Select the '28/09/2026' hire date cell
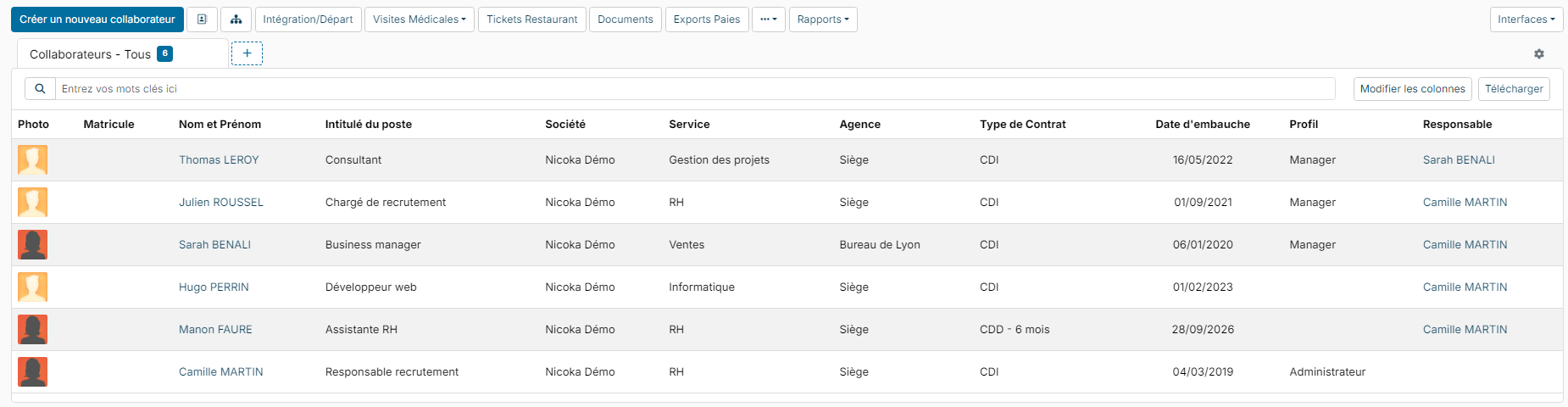The width and height of the screenshot is (1568, 407). (x=1203, y=329)
